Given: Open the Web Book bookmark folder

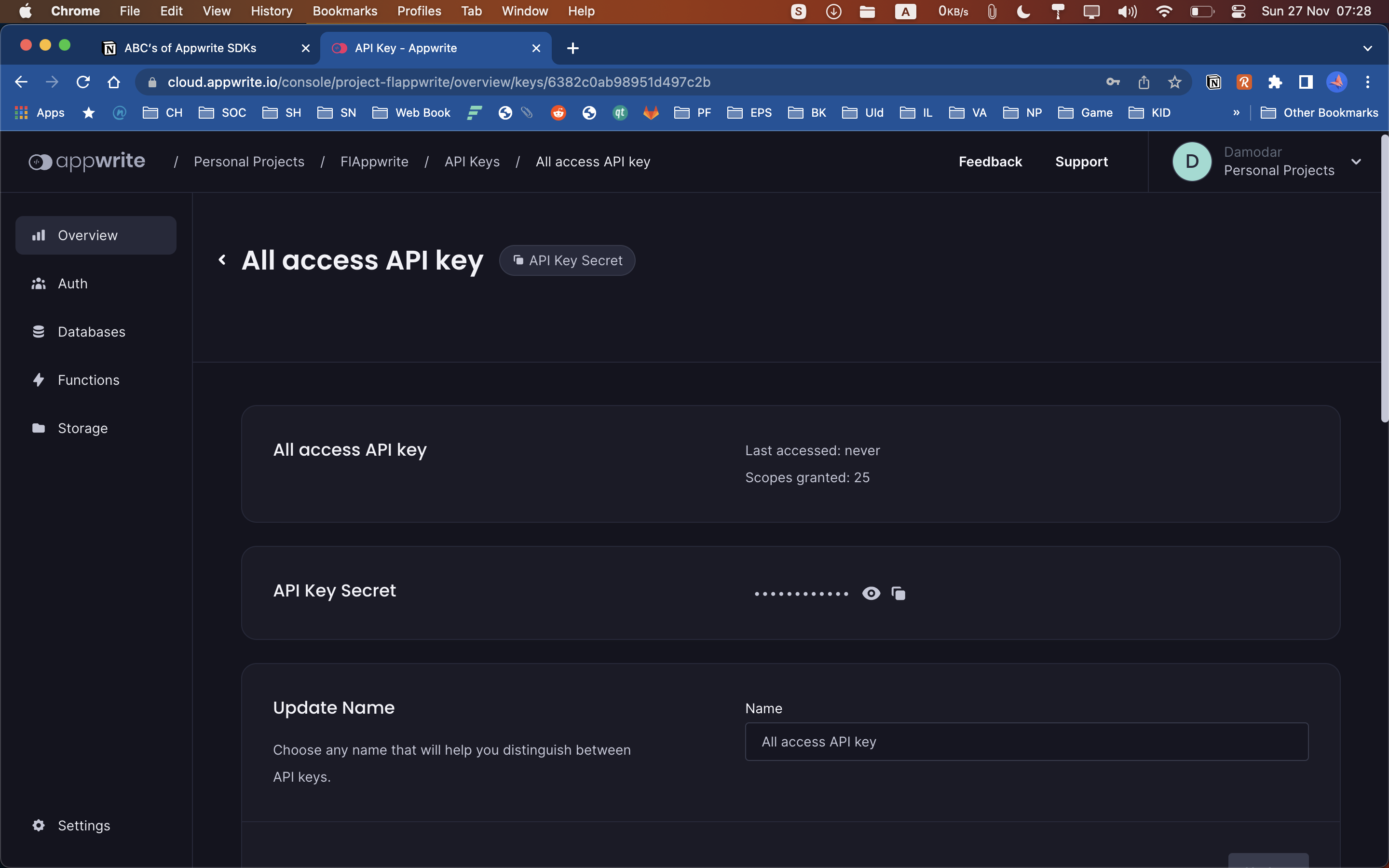Looking at the screenshot, I should point(411,112).
